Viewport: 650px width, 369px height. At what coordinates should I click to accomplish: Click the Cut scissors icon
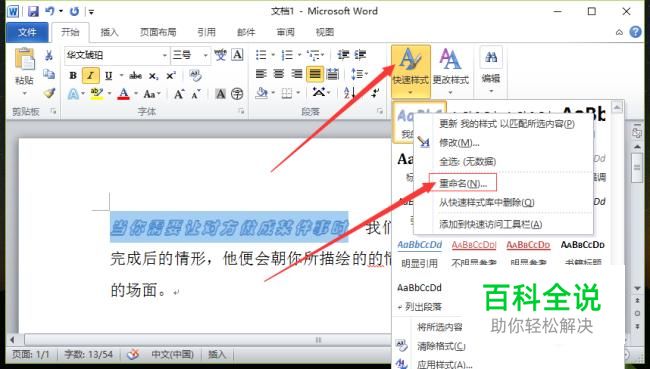(49, 55)
